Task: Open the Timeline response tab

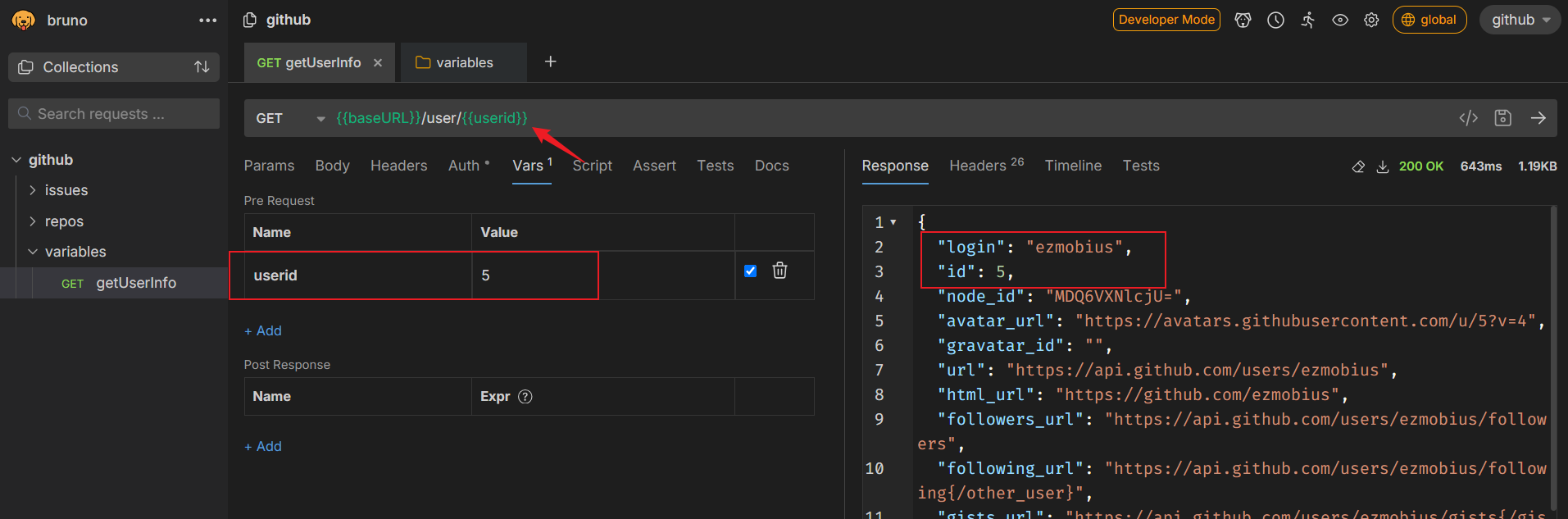Action: tap(1073, 166)
